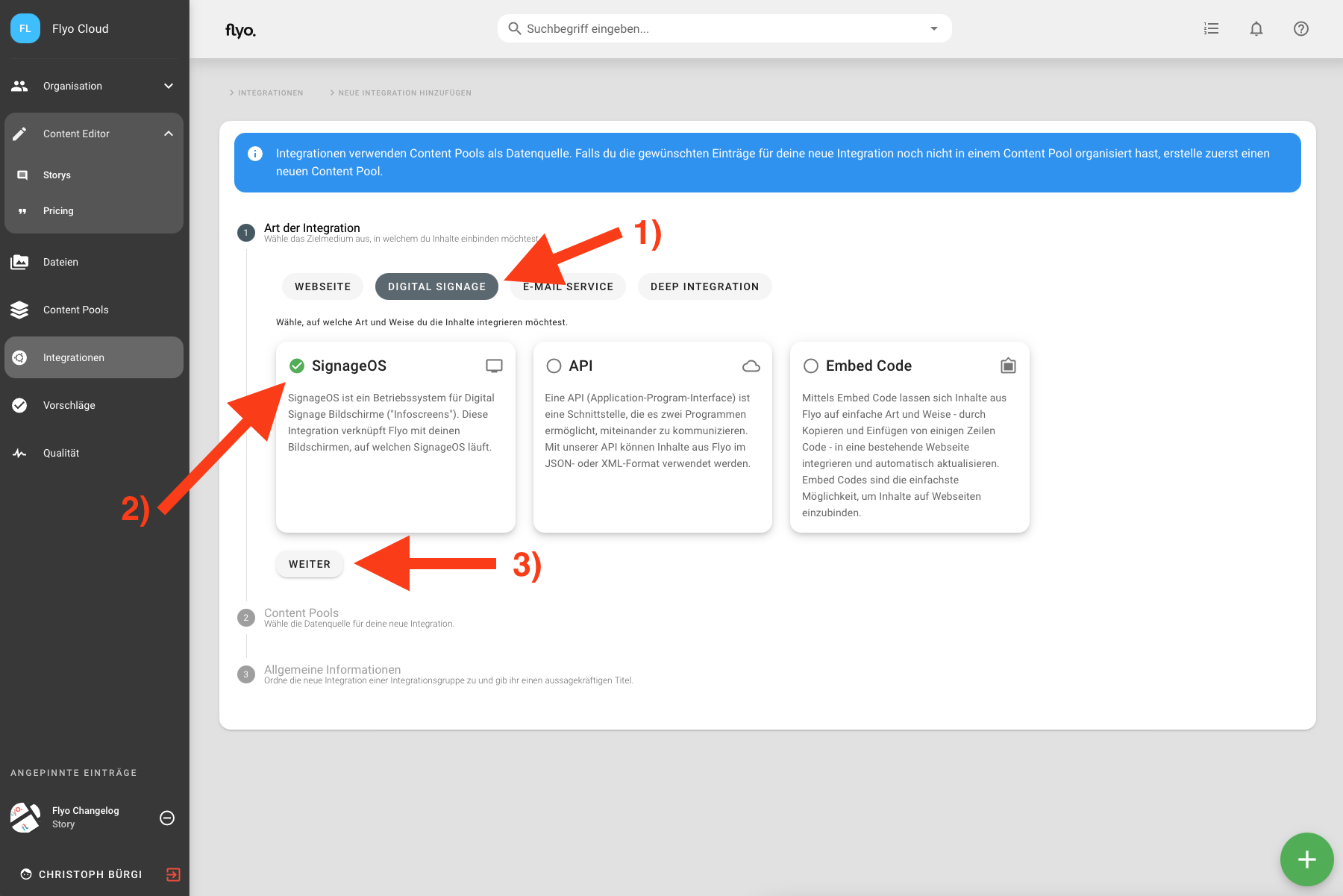Click the Pricing quote icon
Screen dimensions: 1343x896
[x=22, y=211]
